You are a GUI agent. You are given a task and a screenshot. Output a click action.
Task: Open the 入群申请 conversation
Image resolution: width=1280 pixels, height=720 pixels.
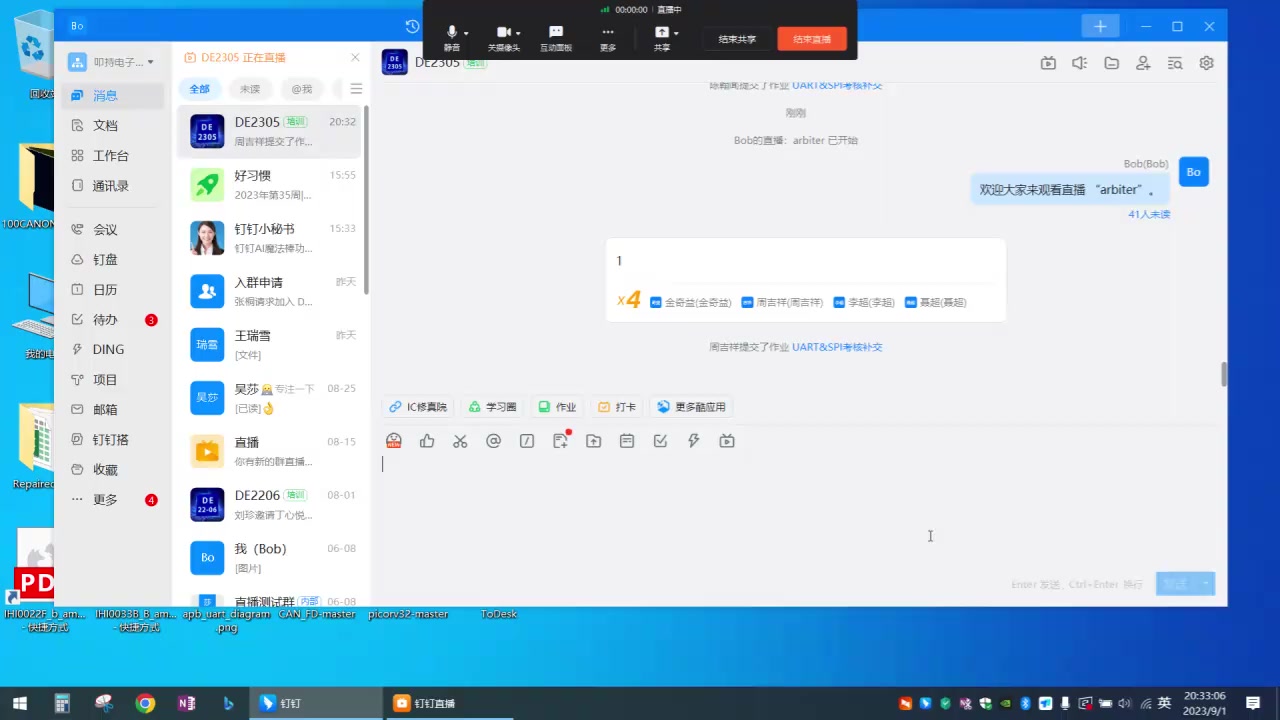(x=271, y=292)
